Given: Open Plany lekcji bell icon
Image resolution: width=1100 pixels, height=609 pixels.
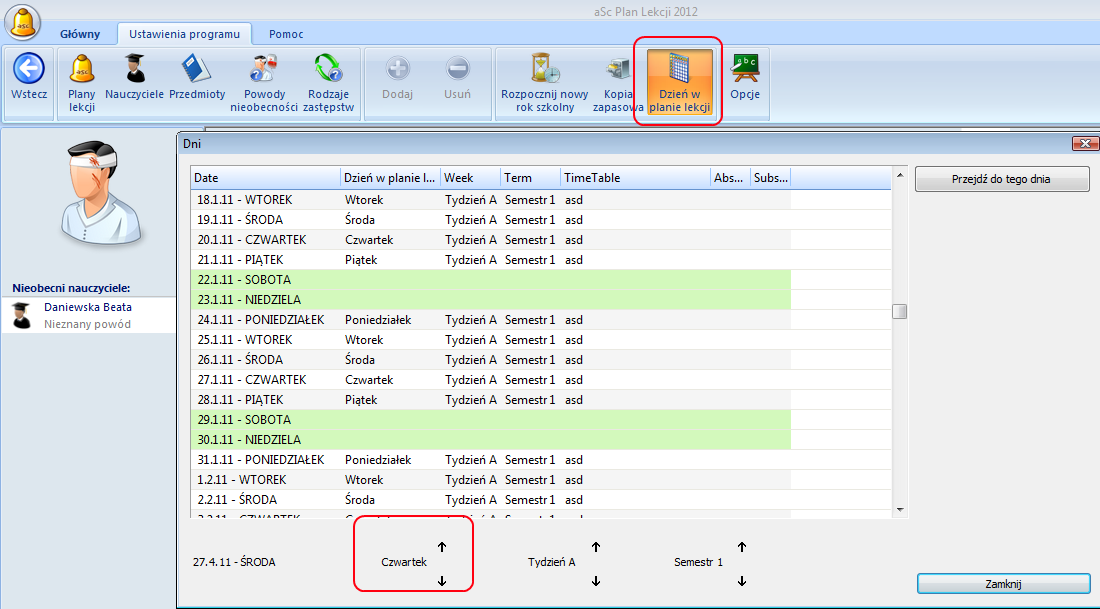Looking at the screenshot, I should (81, 69).
